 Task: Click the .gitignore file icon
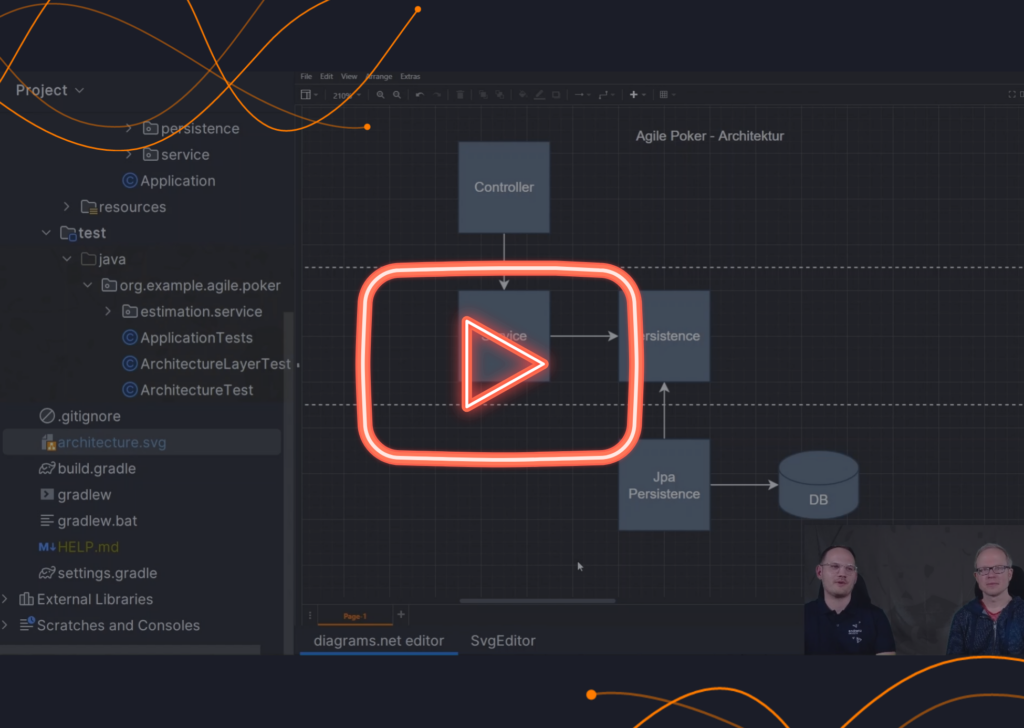pyautogui.click(x=47, y=415)
